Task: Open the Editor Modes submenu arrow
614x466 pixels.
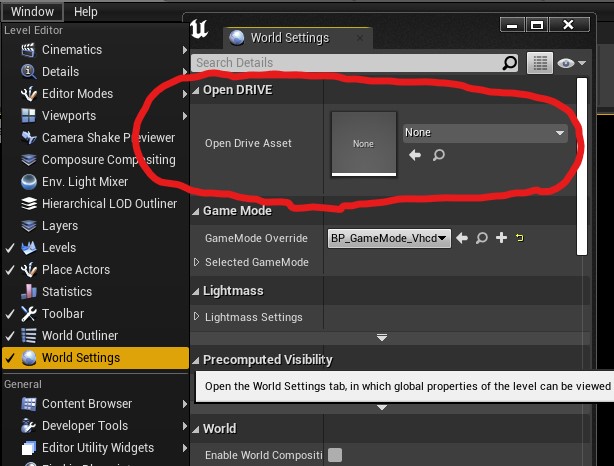Action: click(184, 94)
